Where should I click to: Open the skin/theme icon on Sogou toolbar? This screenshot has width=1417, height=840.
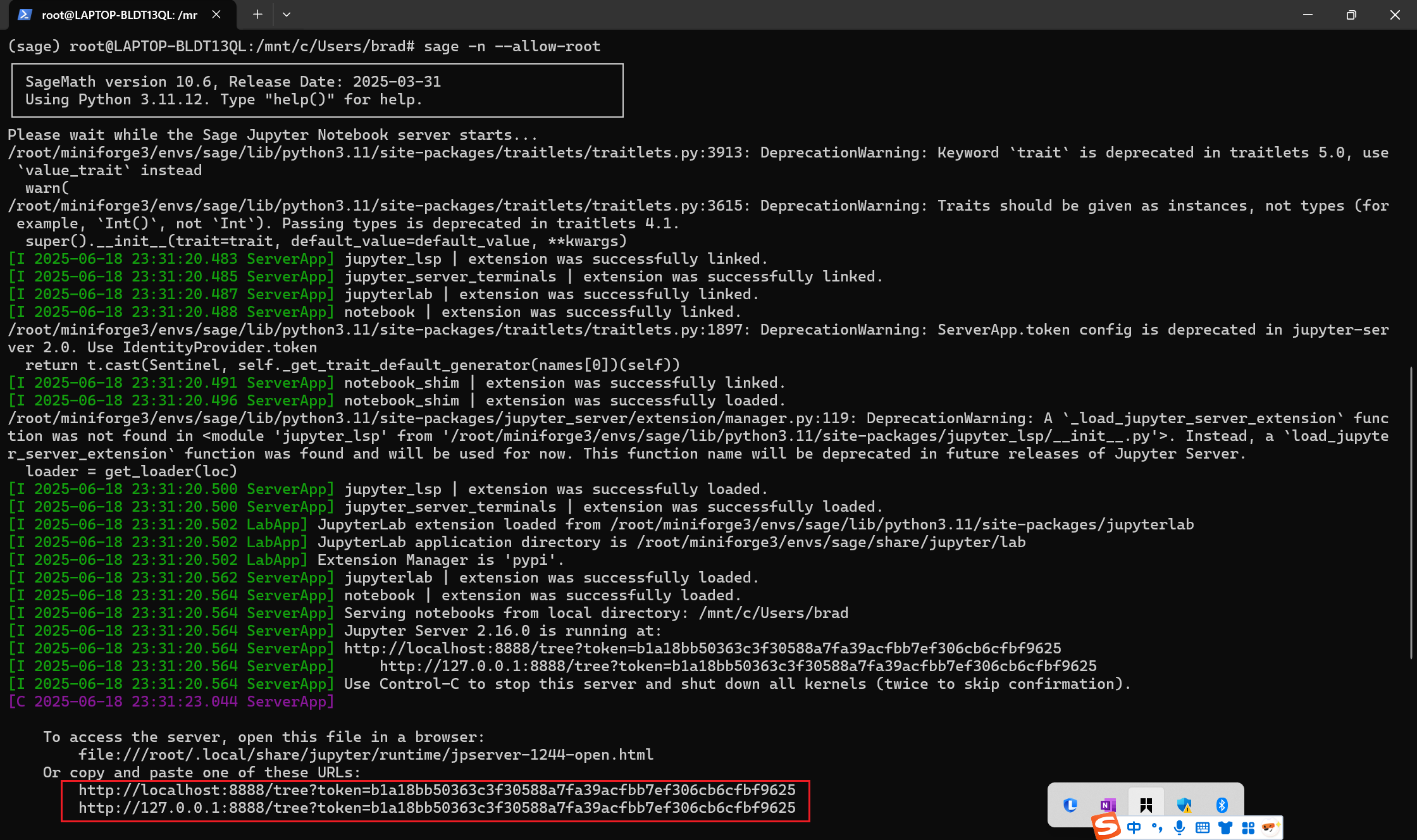(1226, 825)
